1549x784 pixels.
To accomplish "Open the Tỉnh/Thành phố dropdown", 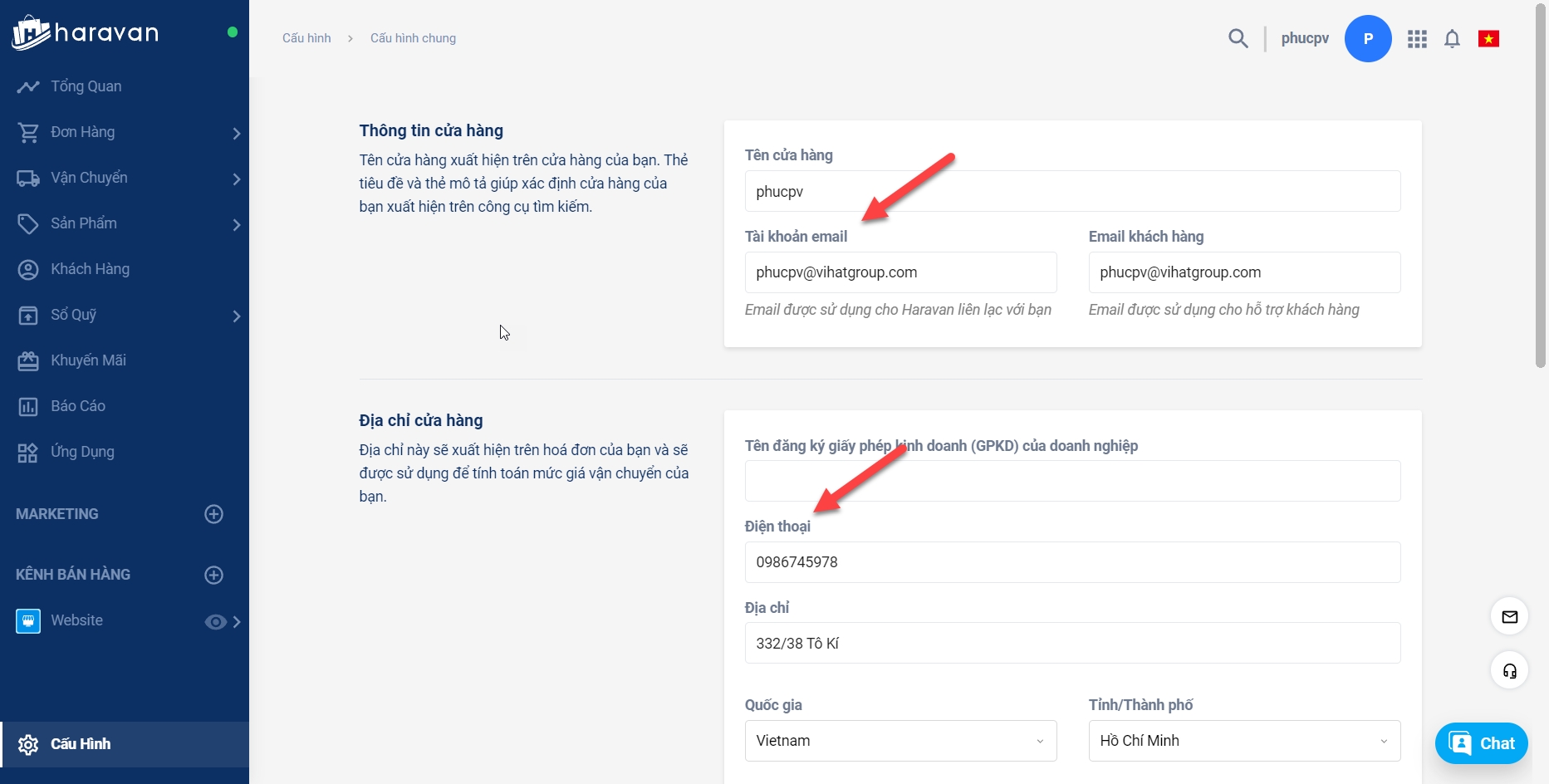I will click(1243, 741).
